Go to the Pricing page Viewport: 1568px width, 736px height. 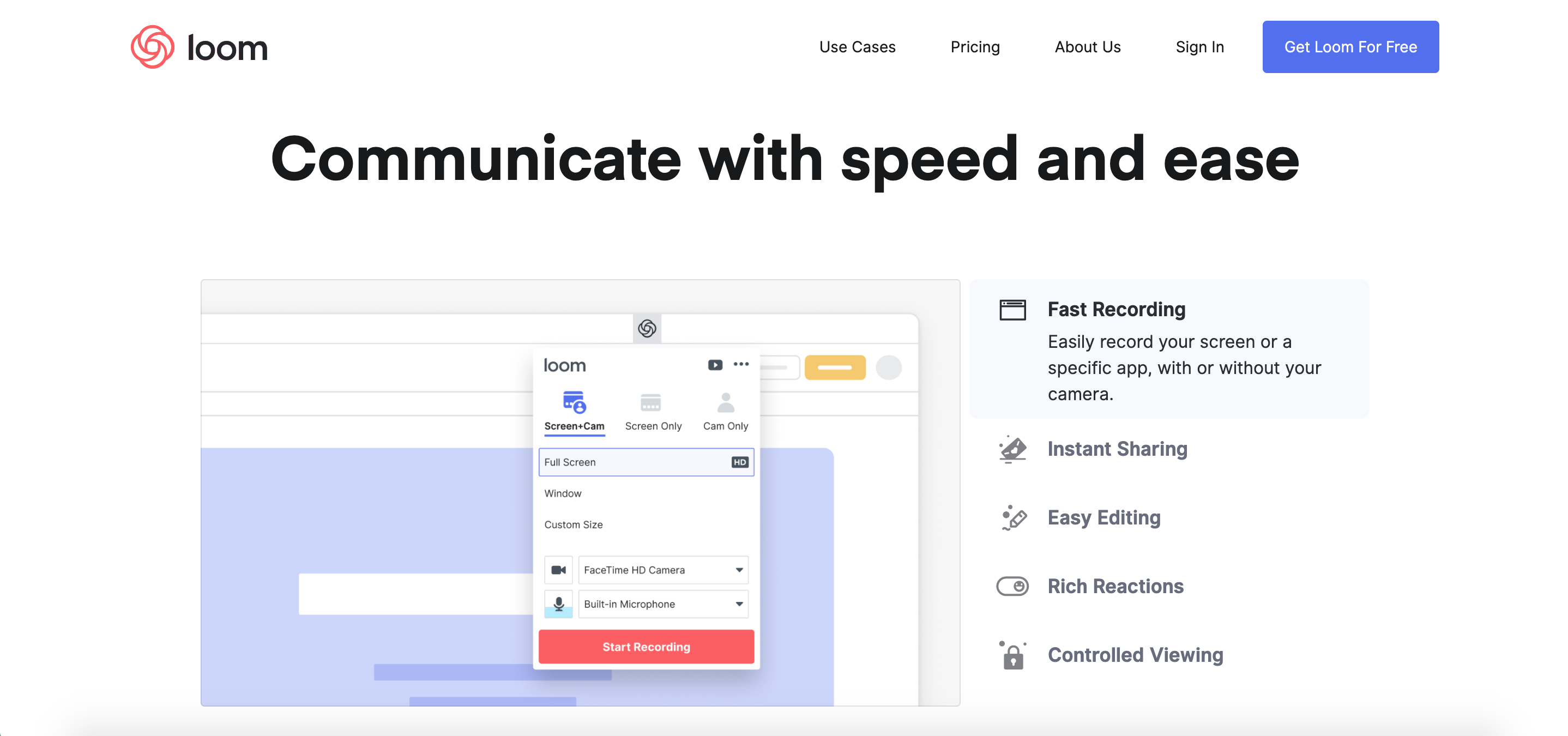coord(974,47)
